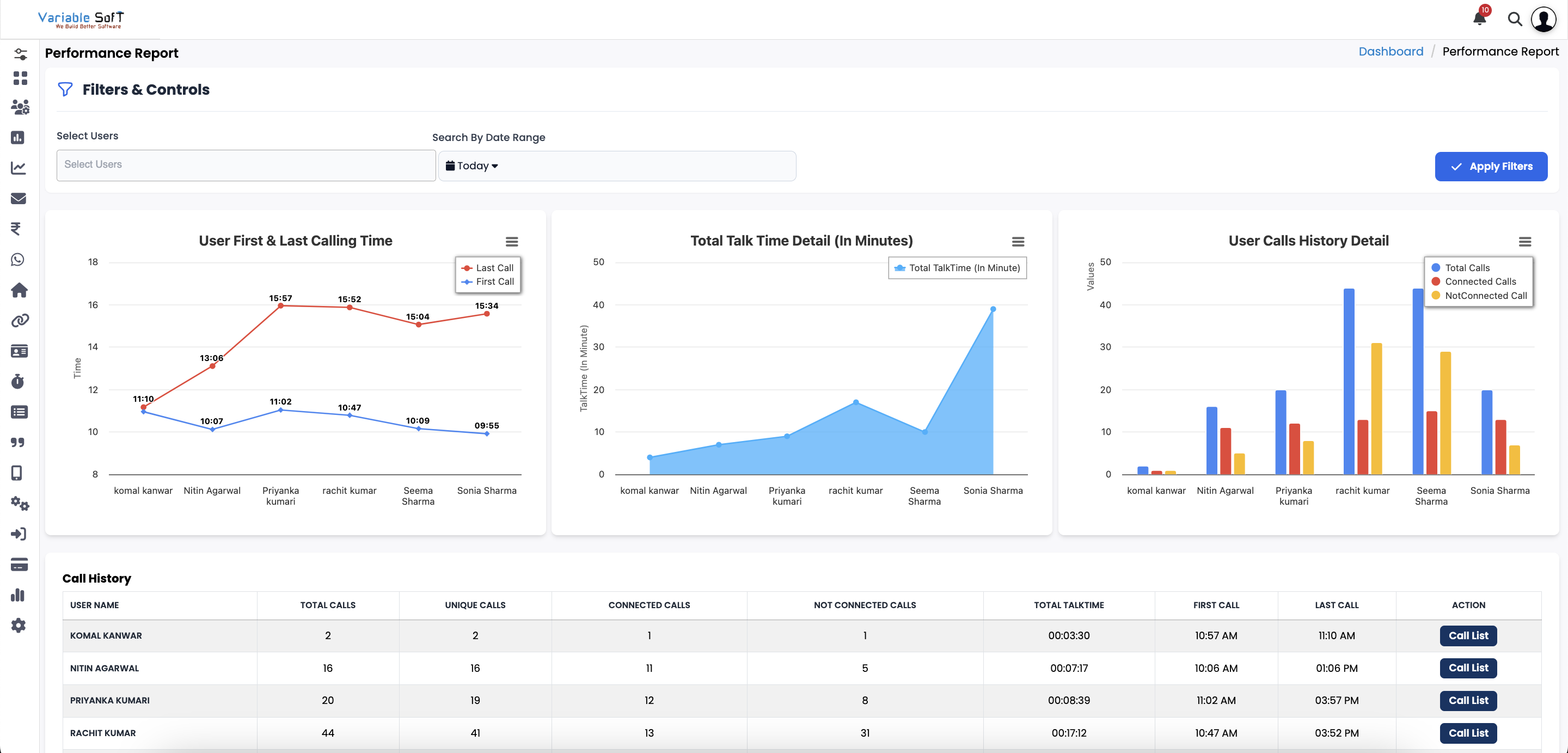Image resolution: width=1568 pixels, height=753 pixels.
Task: Click the notification bell with 10 alerts
Action: pos(1480,19)
